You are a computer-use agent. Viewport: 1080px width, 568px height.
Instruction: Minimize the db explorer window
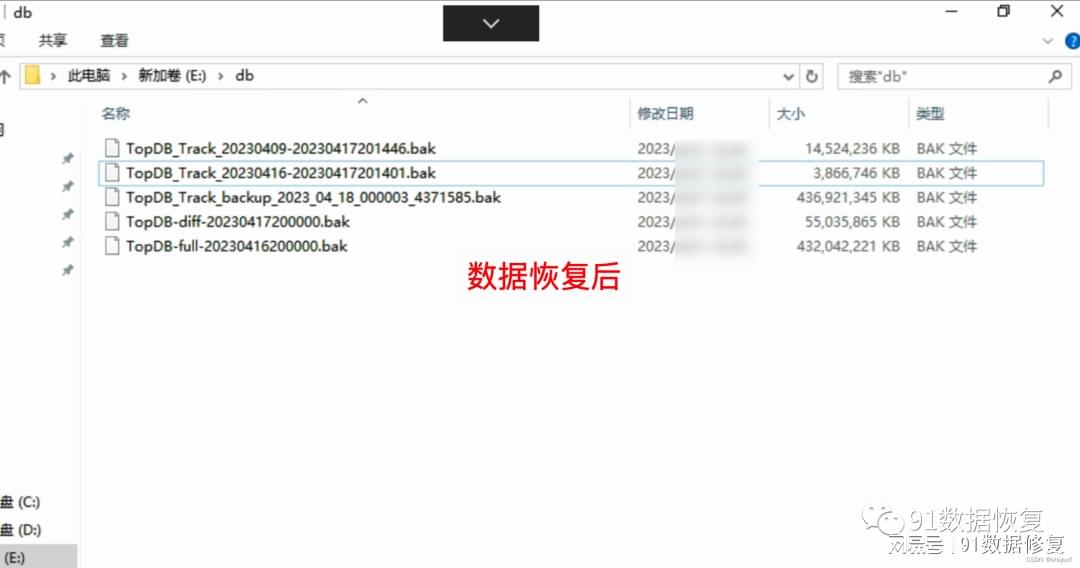[951, 12]
